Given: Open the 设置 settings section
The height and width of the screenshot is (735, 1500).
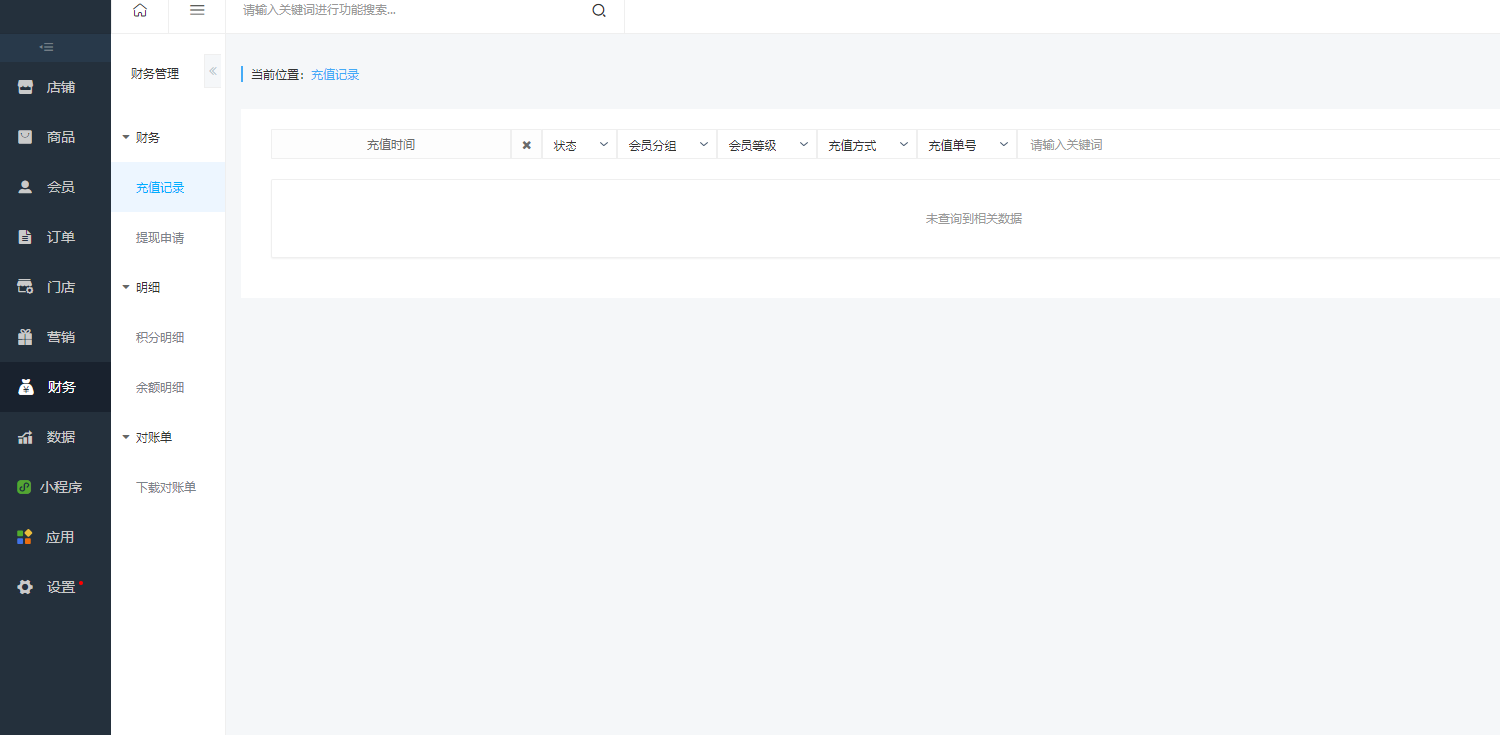Looking at the screenshot, I should [x=55, y=587].
